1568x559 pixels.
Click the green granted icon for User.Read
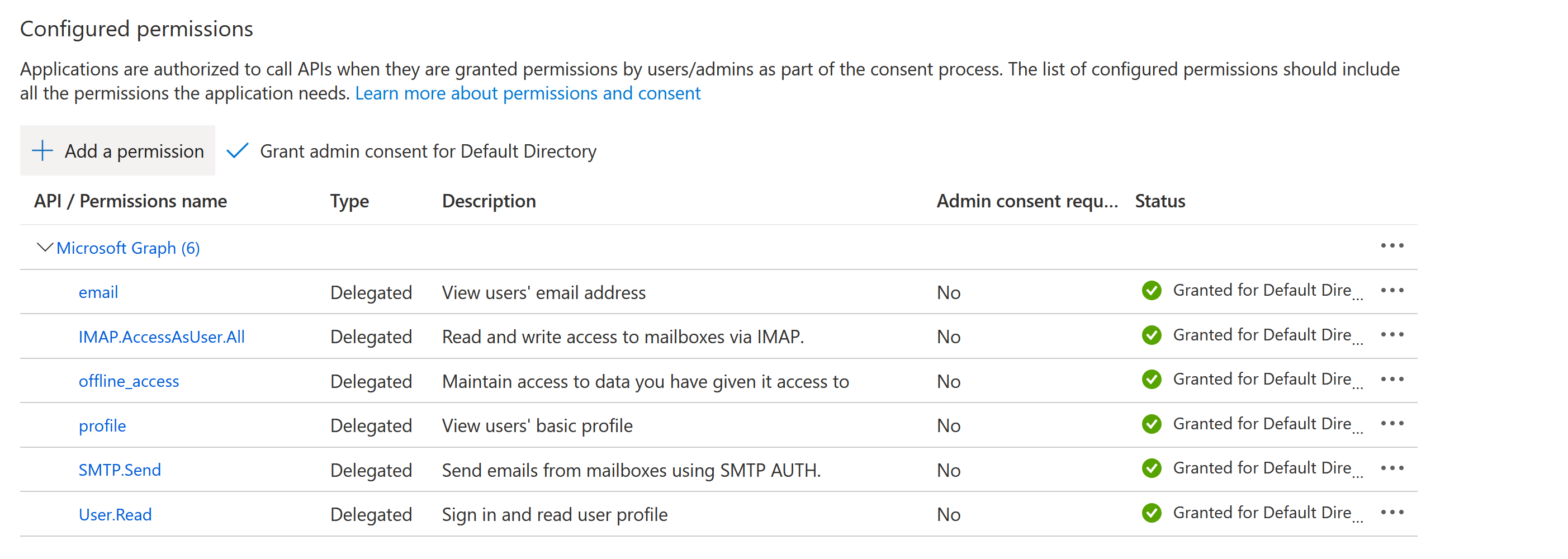point(1152,513)
